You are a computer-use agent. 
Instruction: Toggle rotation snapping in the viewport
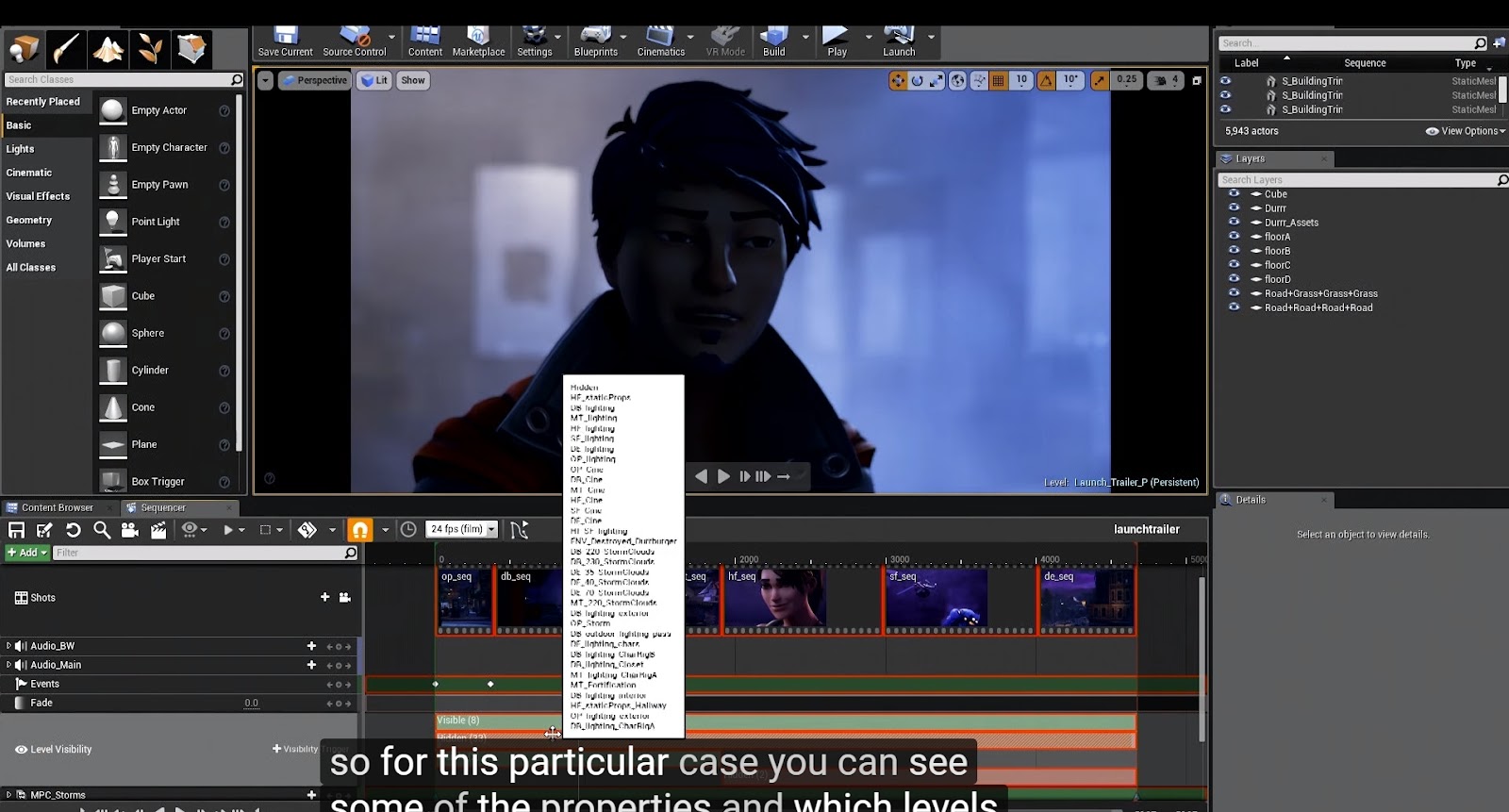(1046, 81)
